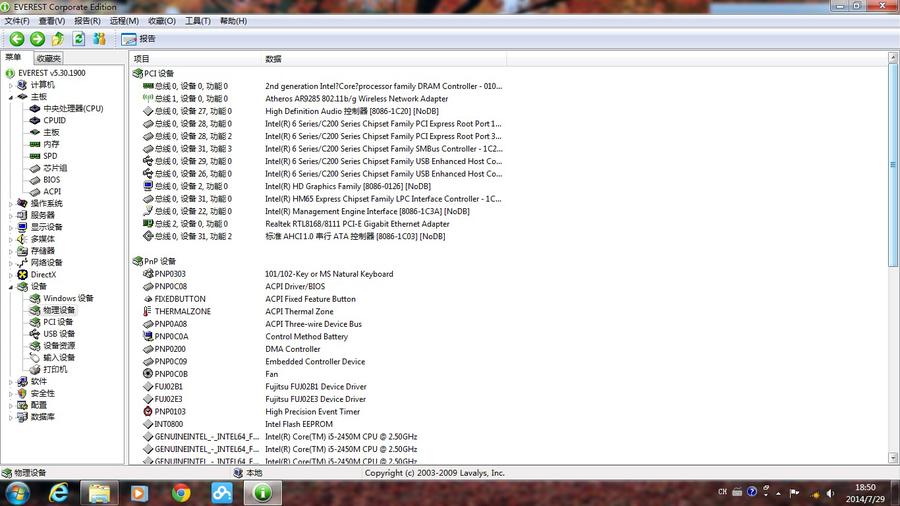Select 芯片组 in the tree
Screen dimensions: 900x506
(55, 168)
